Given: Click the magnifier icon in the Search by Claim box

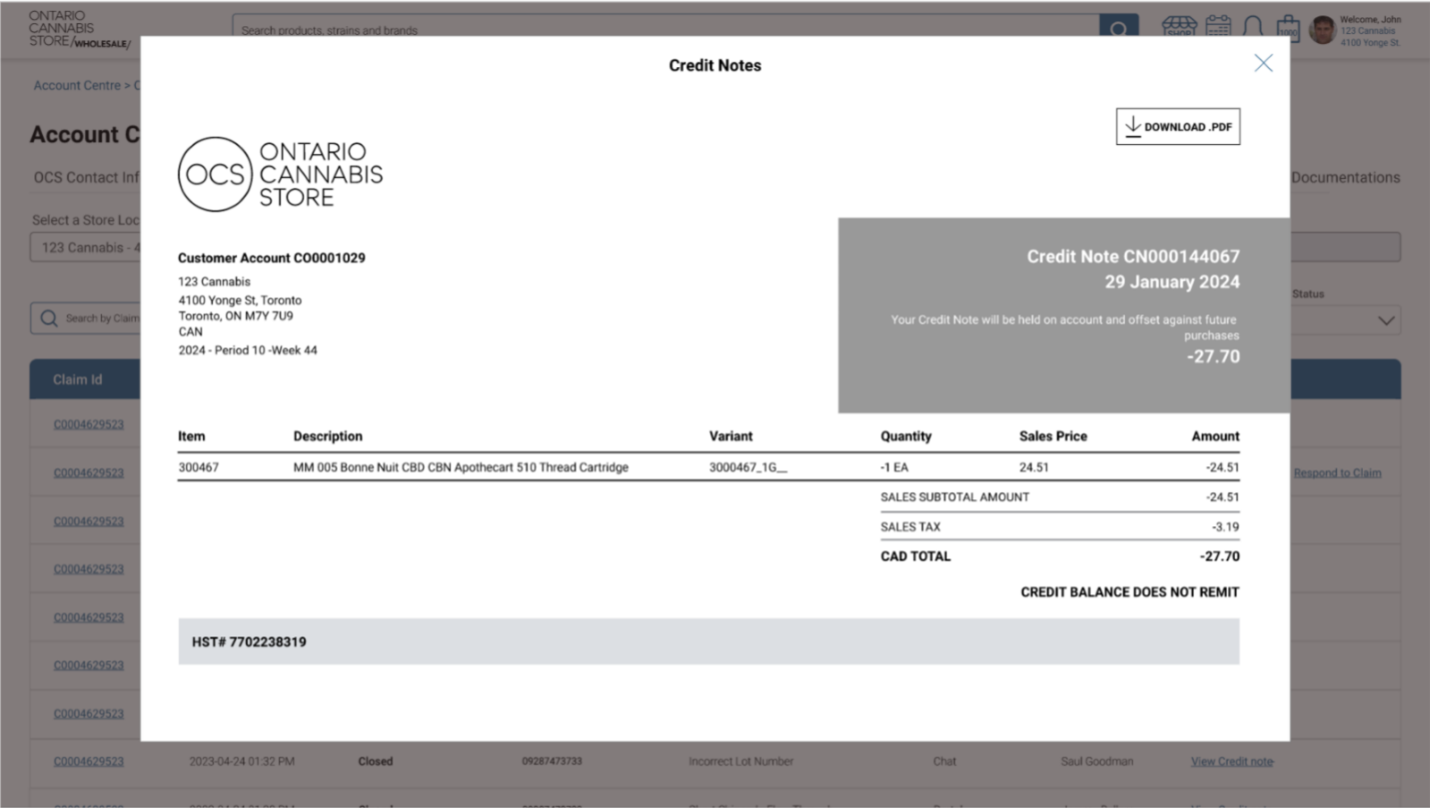Looking at the screenshot, I should point(49,319).
